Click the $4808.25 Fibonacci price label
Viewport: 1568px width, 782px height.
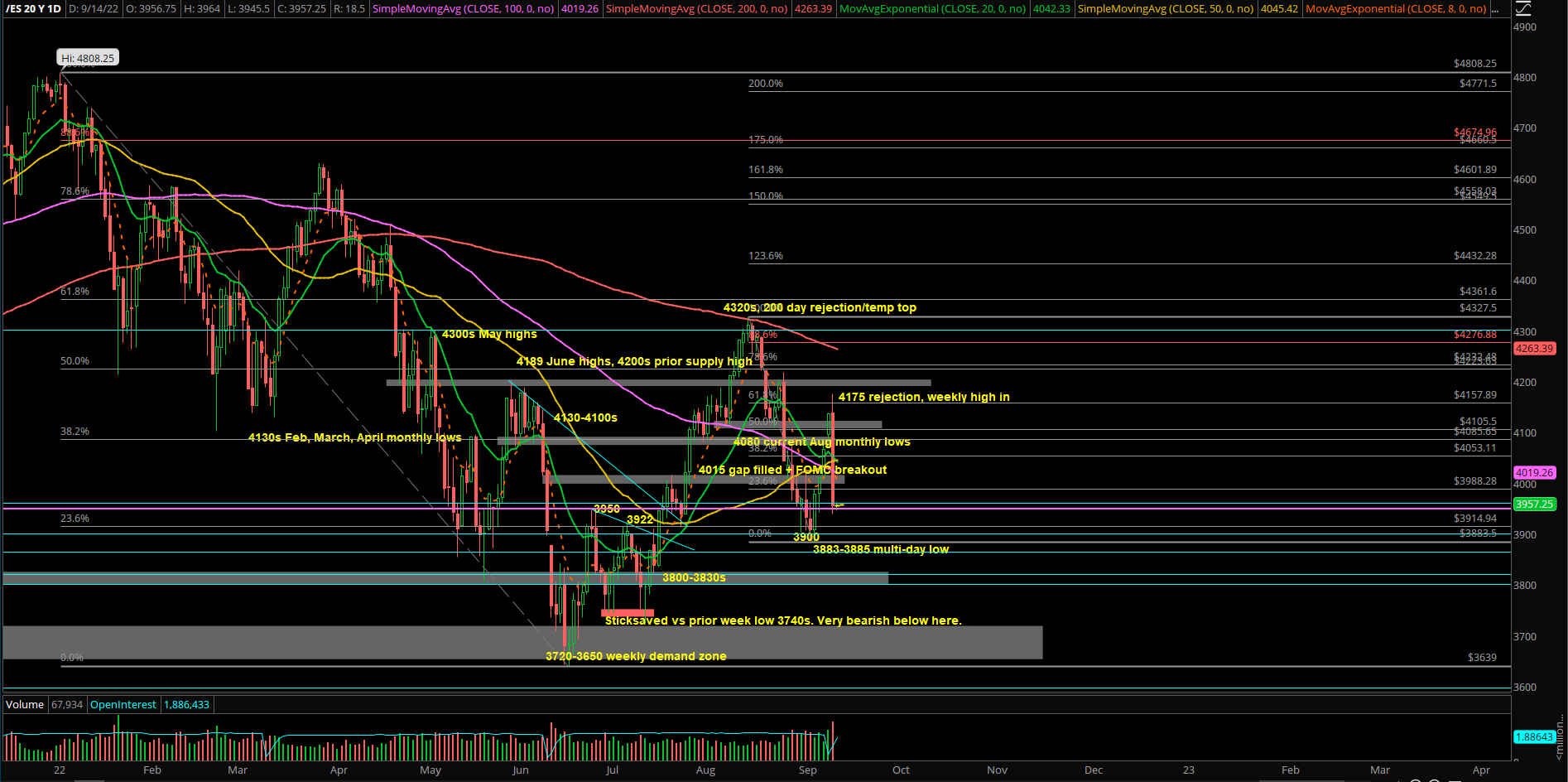click(x=1475, y=64)
